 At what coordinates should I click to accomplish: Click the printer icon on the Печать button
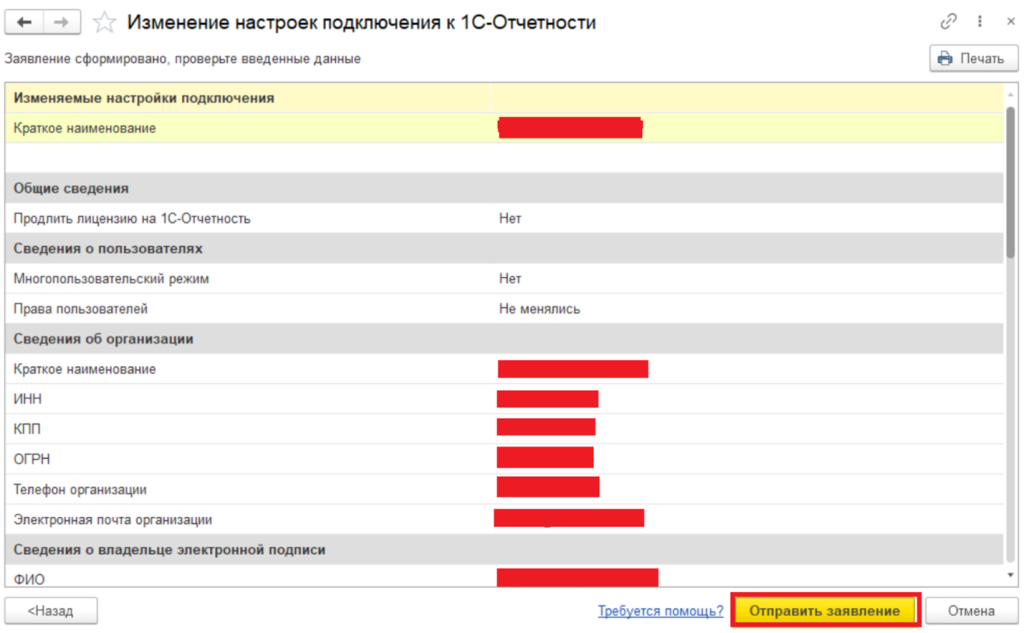point(943,58)
